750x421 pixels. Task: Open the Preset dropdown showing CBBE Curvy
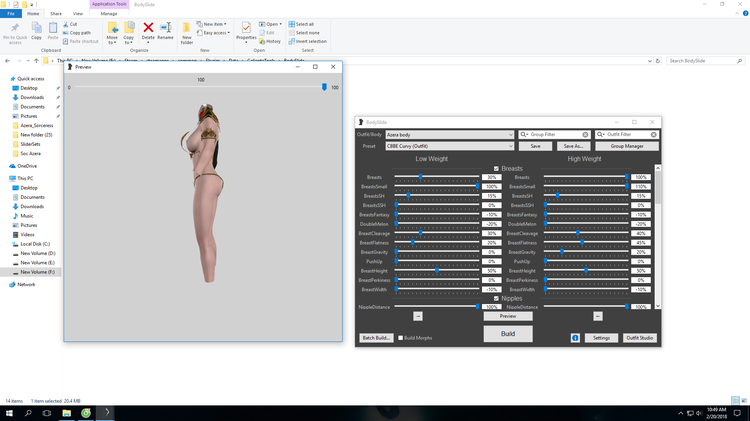[x=450, y=146]
